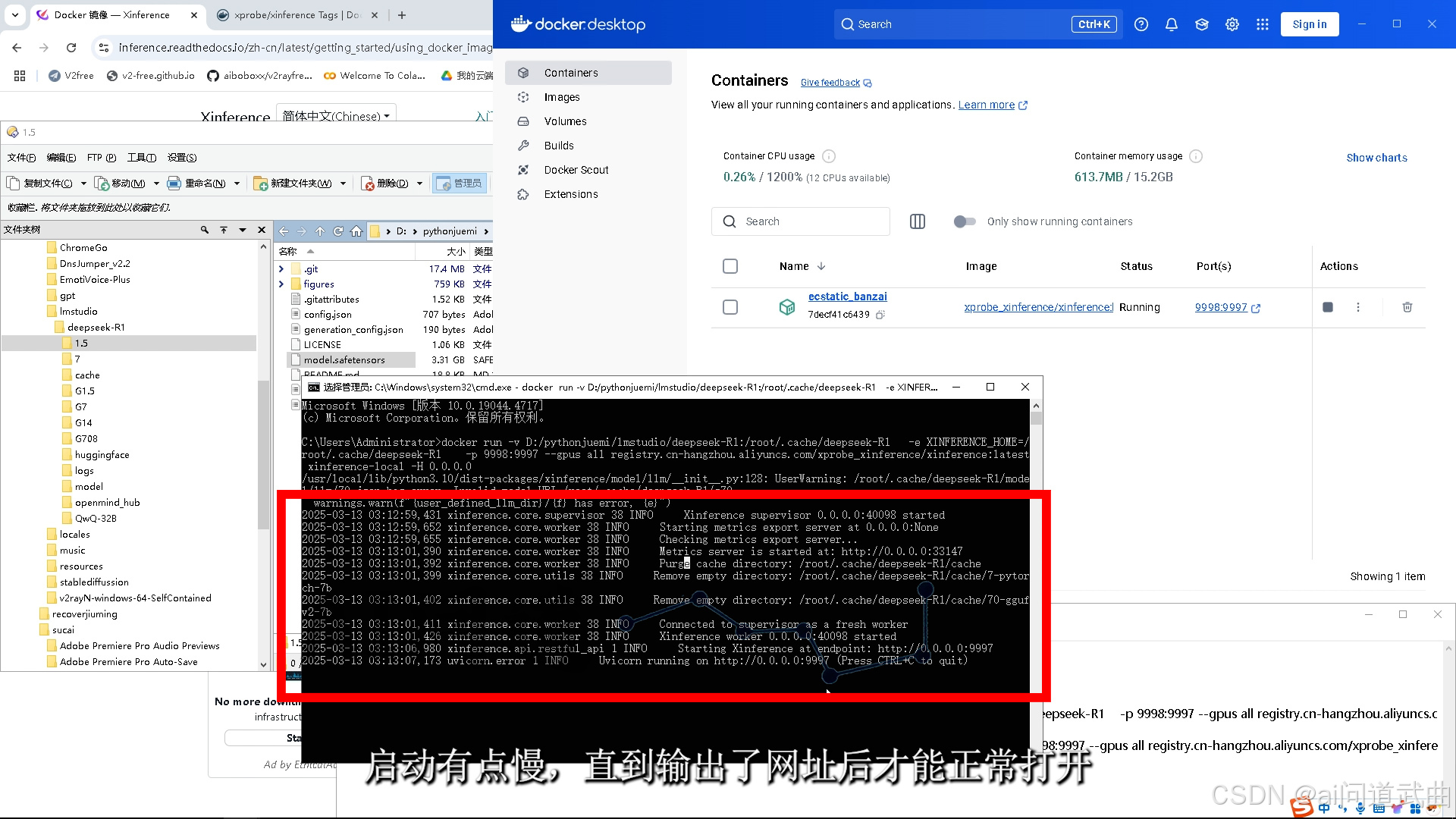
Task: Toggle Only show running containers
Action: coord(965,221)
